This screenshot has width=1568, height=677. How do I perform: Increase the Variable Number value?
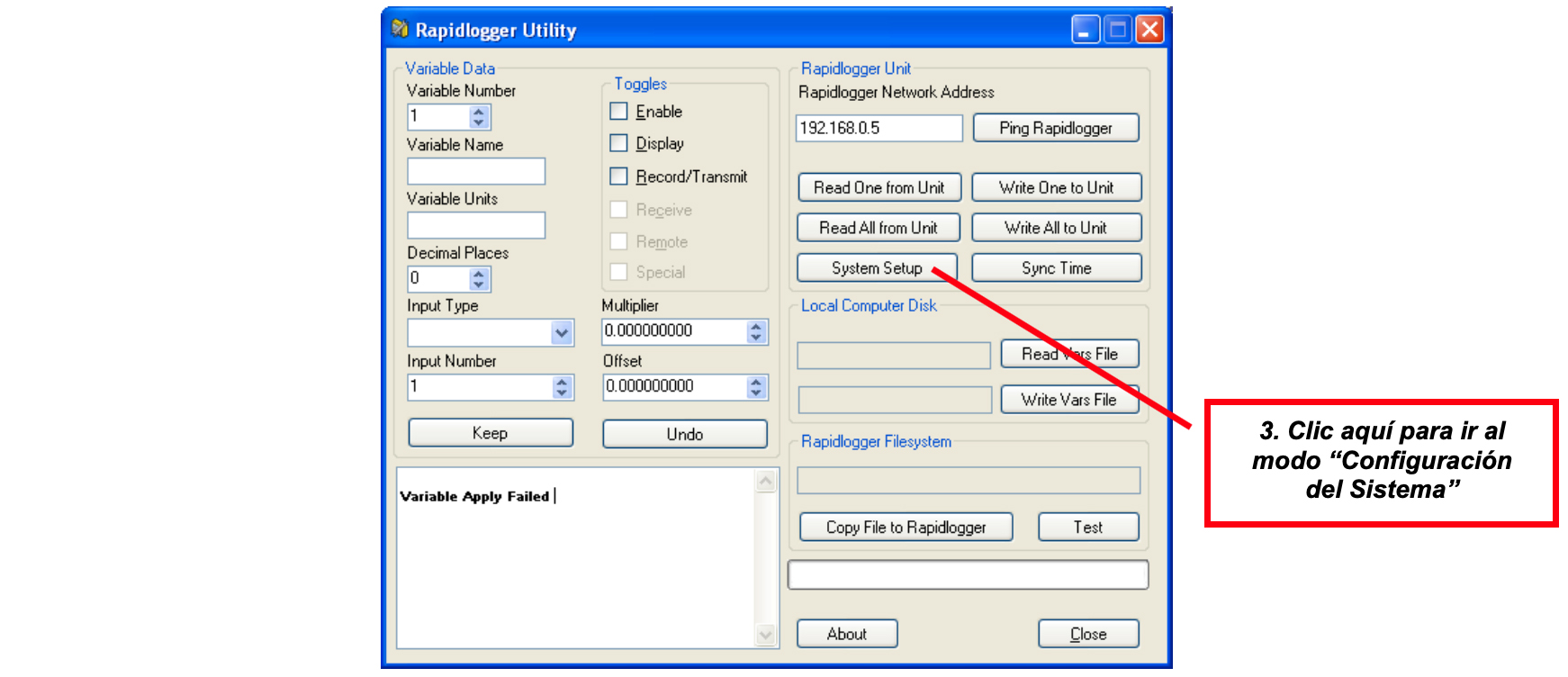point(479,112)
